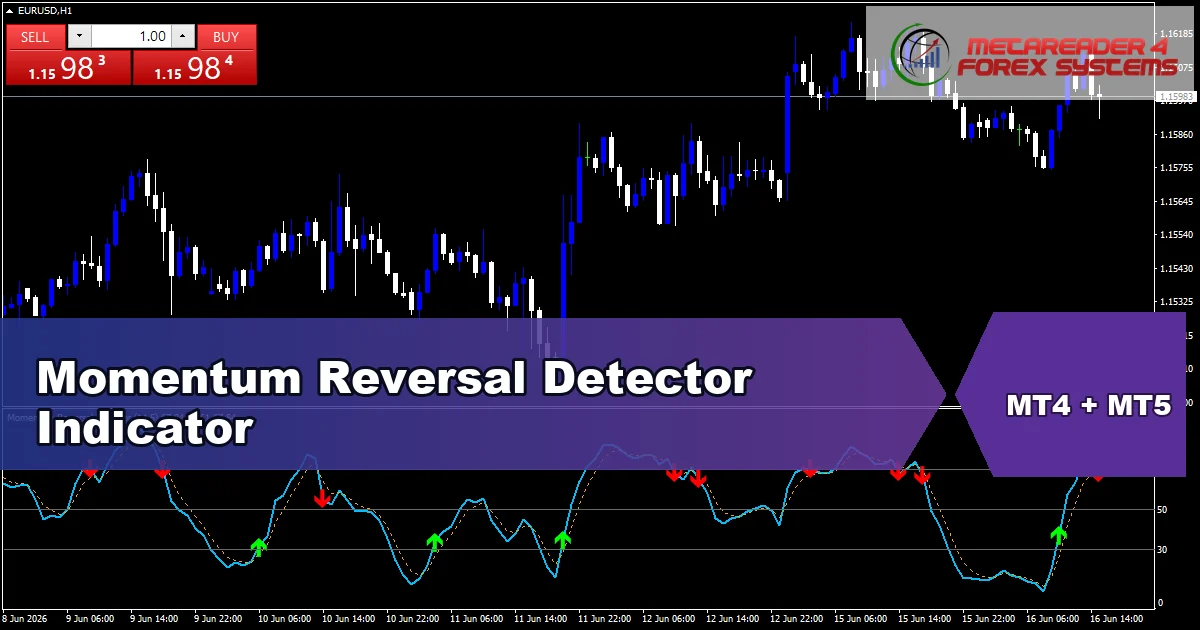Click price scale value 1.15325
Viewport: 1200px width, 630px height.
(1175, 301)
